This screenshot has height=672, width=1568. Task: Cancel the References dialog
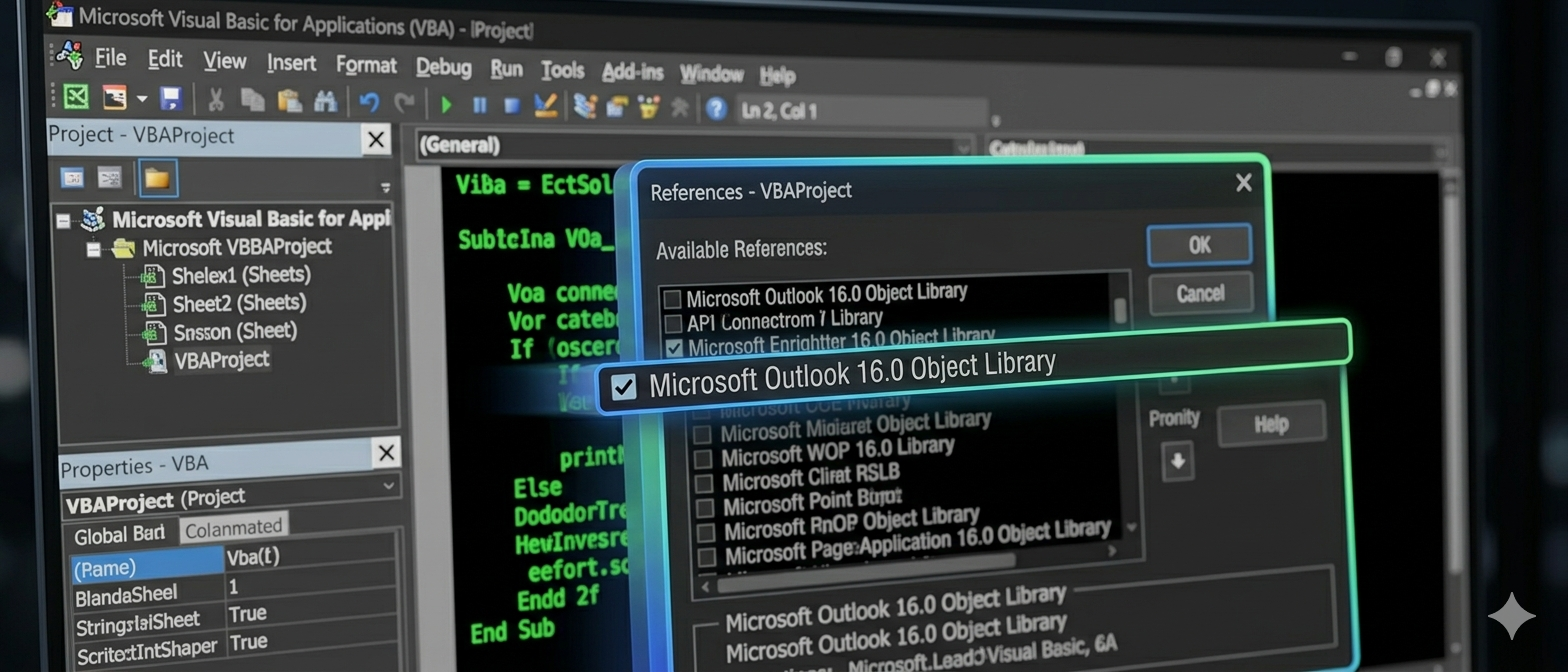(x=1200, y=293)
